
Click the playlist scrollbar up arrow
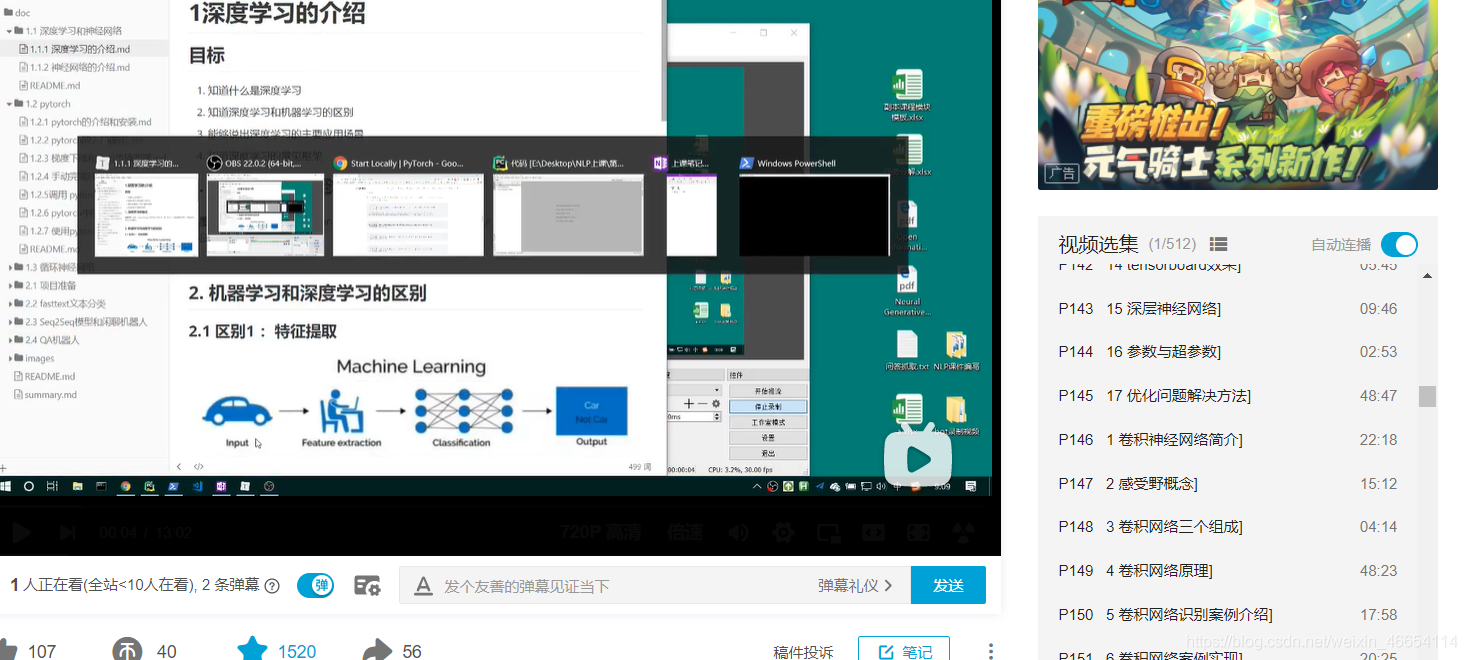1427,275
